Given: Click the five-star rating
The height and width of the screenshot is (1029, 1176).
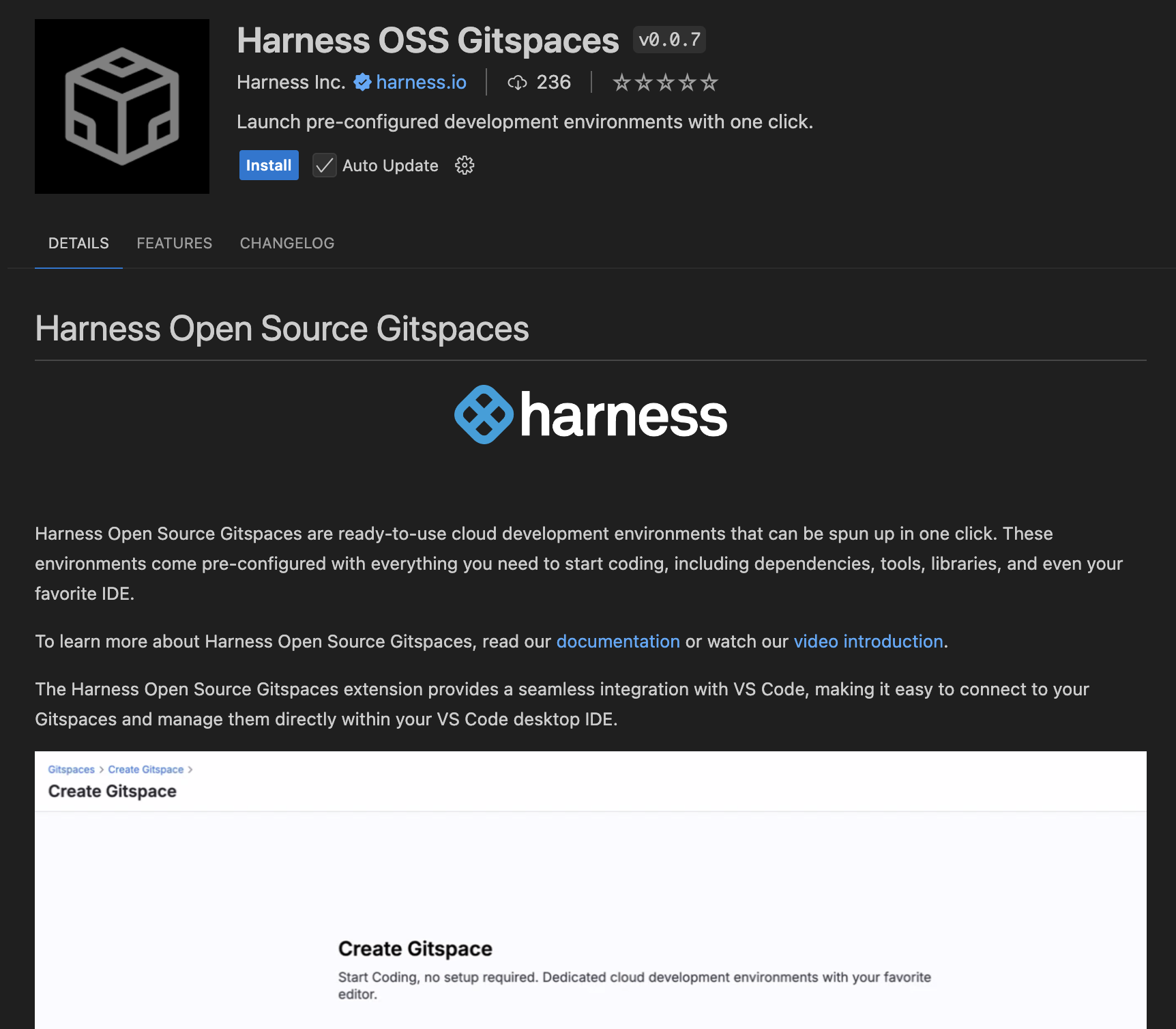Looking at the screenshot, I should [x=665, y=83].
